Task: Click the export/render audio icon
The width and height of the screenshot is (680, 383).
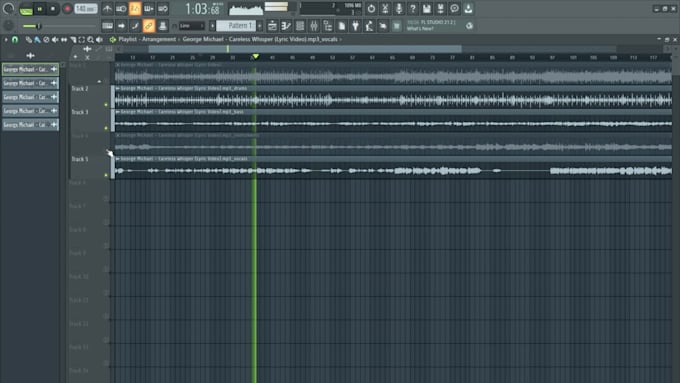Action: point(441,9)
